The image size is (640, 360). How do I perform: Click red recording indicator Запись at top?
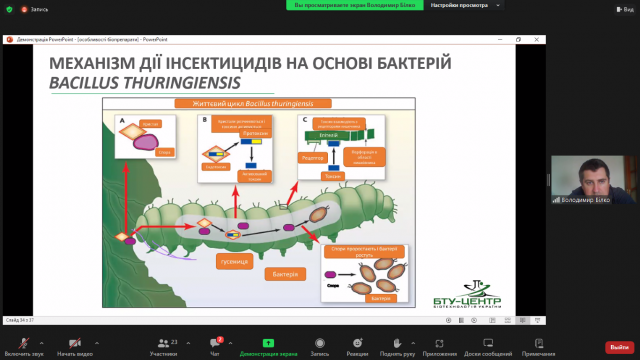point(35,9)
